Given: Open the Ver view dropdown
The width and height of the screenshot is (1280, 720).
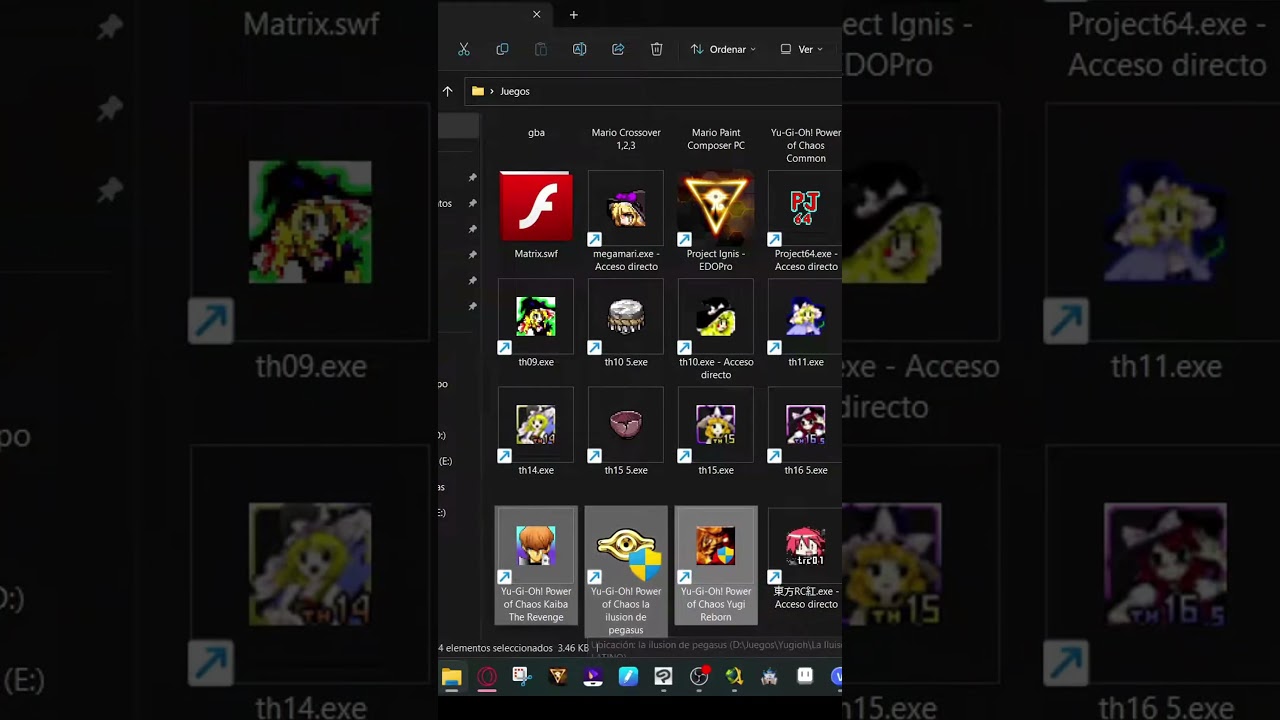Looking at the screenshot, I should (x=801, y=49).
